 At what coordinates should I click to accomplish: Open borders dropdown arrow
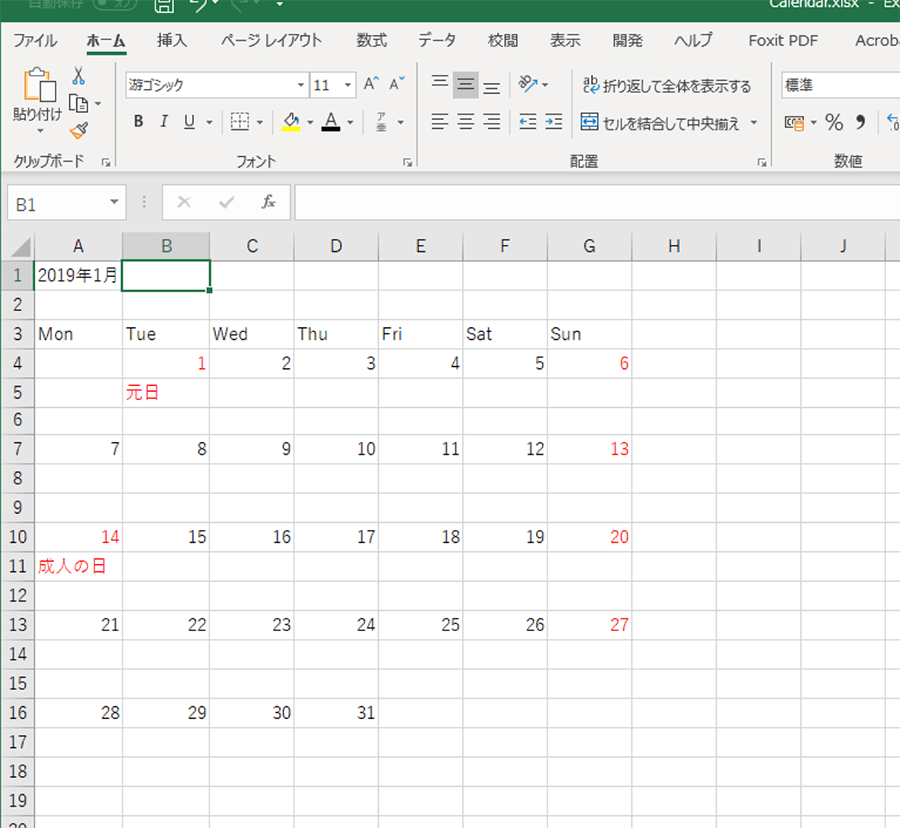point(259,122)
